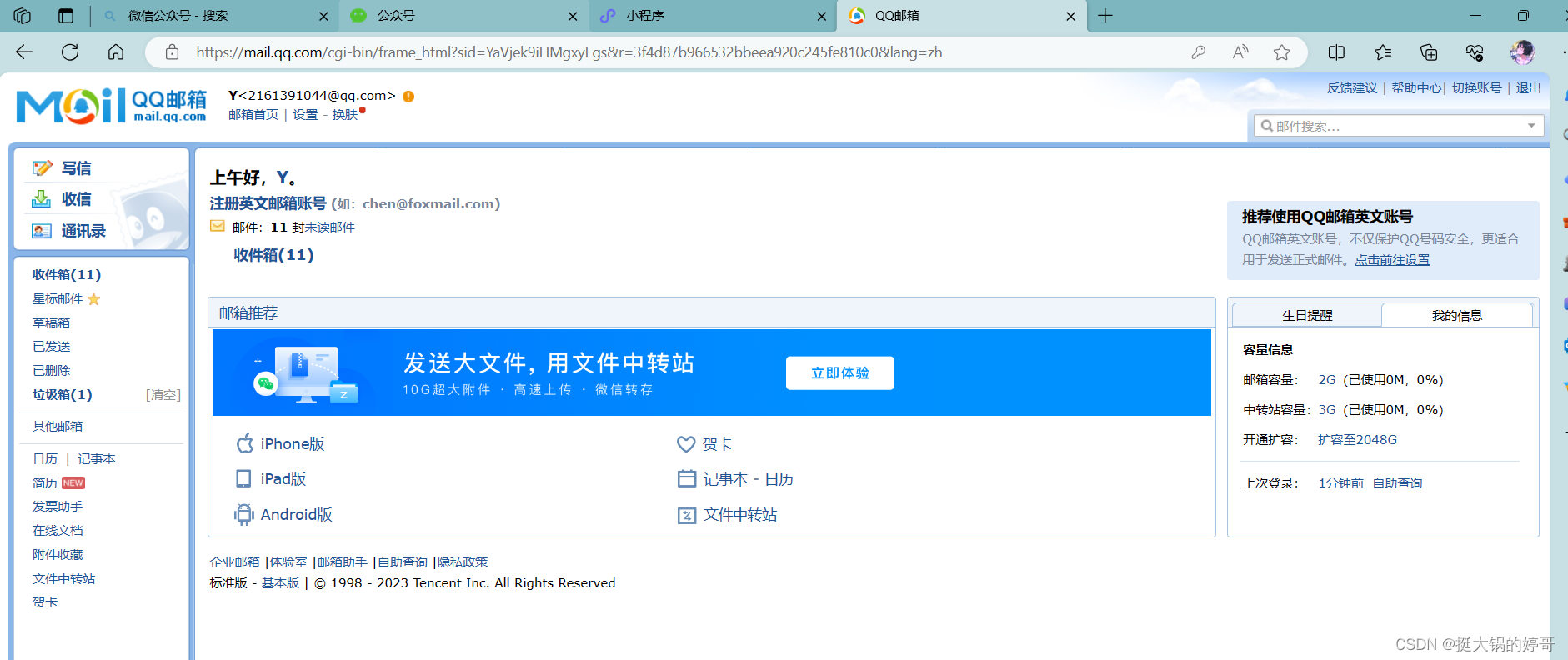View site information lock icon
The image size is (1568, 660).
click(172, 52)
